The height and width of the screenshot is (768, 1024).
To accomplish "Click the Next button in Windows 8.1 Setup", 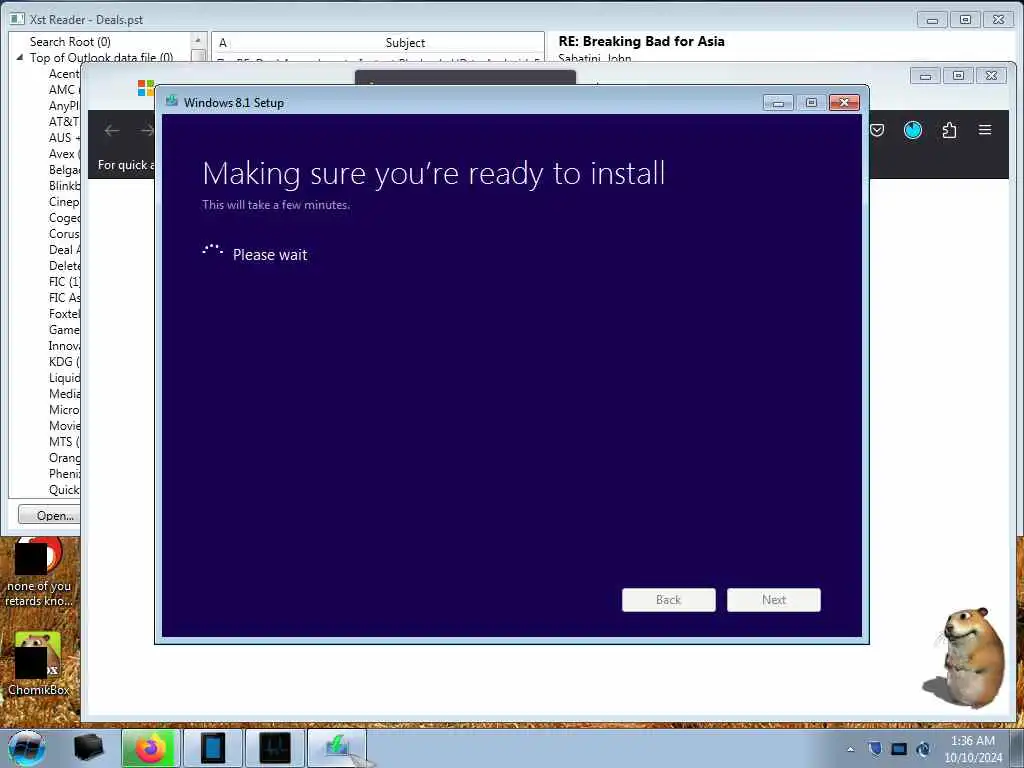I will click(x=773, y=600).
